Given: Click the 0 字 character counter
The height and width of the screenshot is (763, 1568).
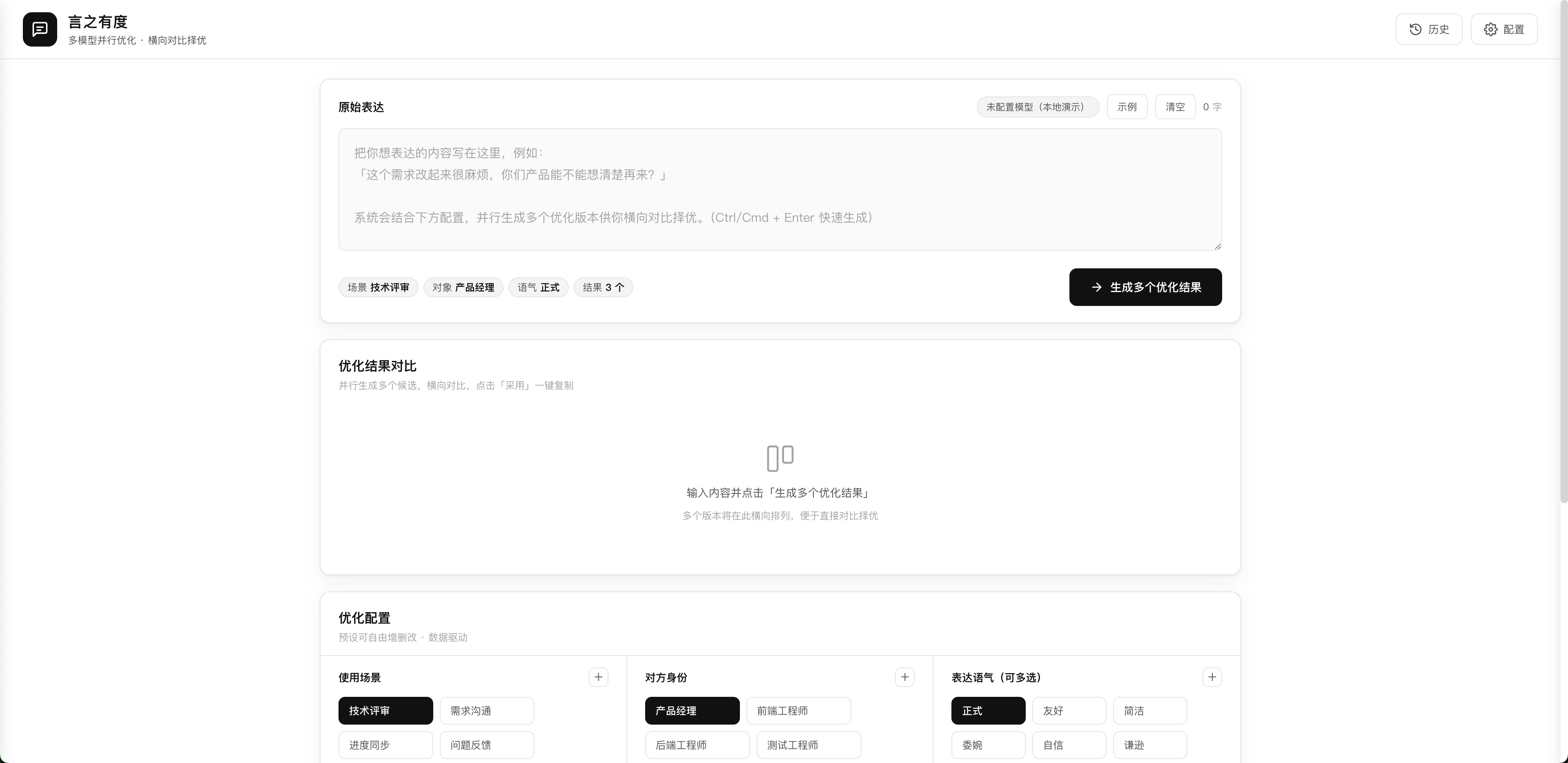Looking at the screenshot, I should pyautogui.click(x=1212, y=107).
